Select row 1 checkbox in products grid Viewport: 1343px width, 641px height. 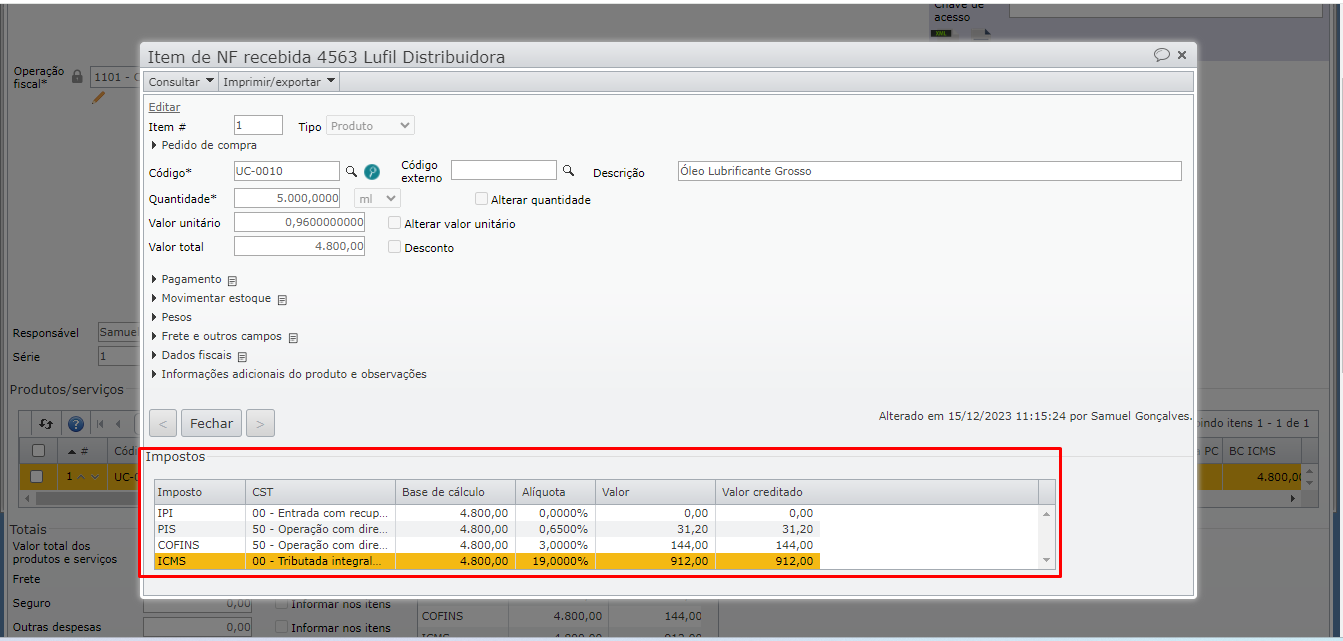pos(37,477)
